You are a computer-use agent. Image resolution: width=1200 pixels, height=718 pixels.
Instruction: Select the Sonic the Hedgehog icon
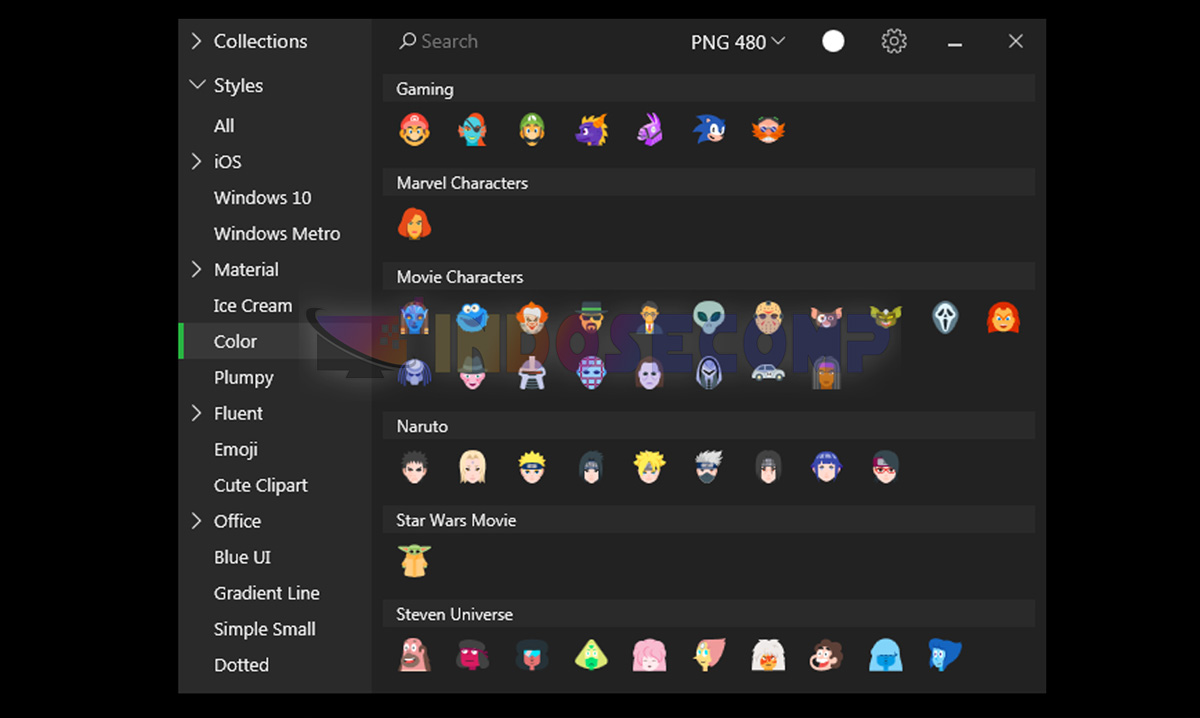(709, 130)
